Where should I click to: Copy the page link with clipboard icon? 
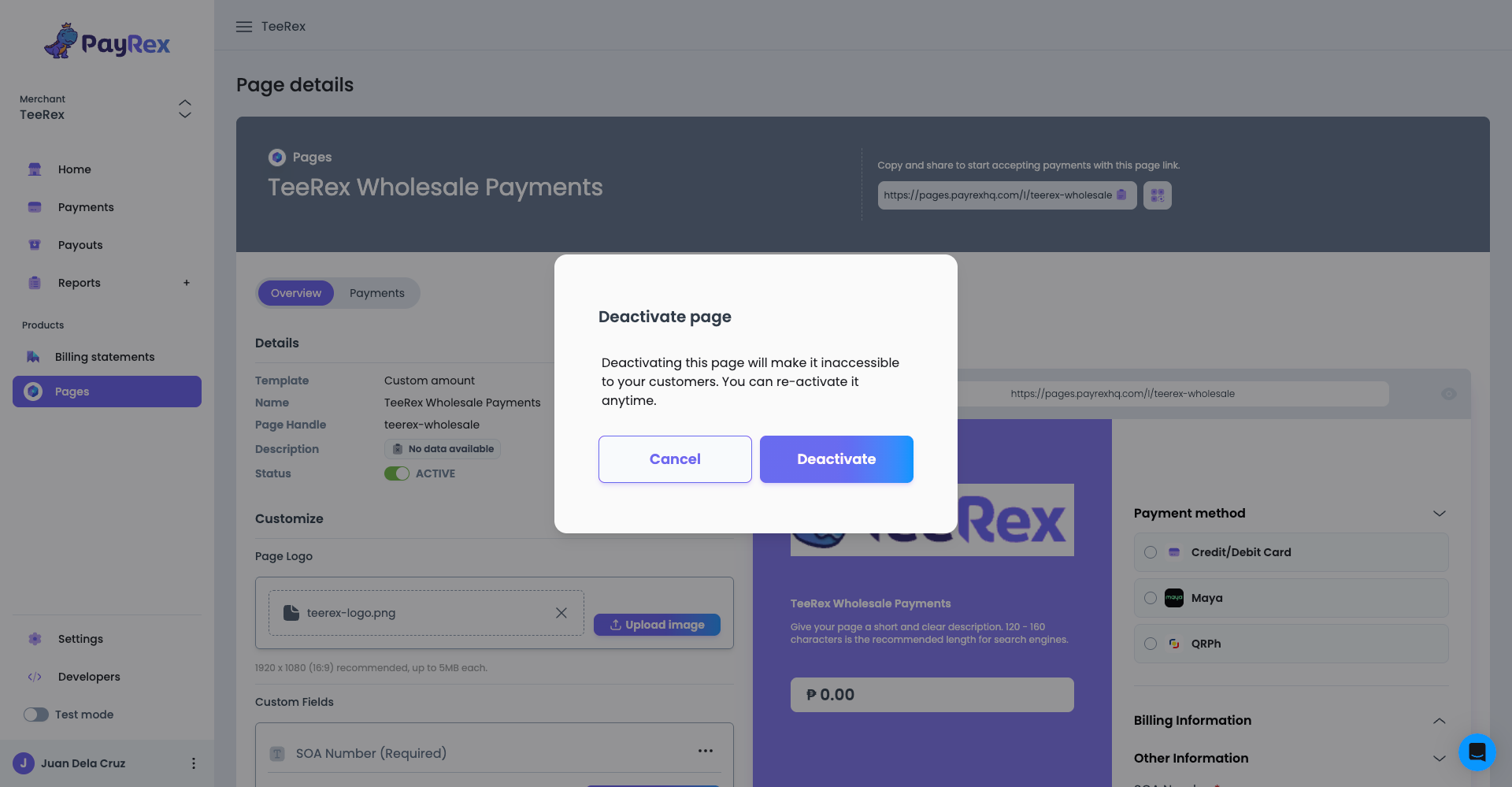[1121, 195]
